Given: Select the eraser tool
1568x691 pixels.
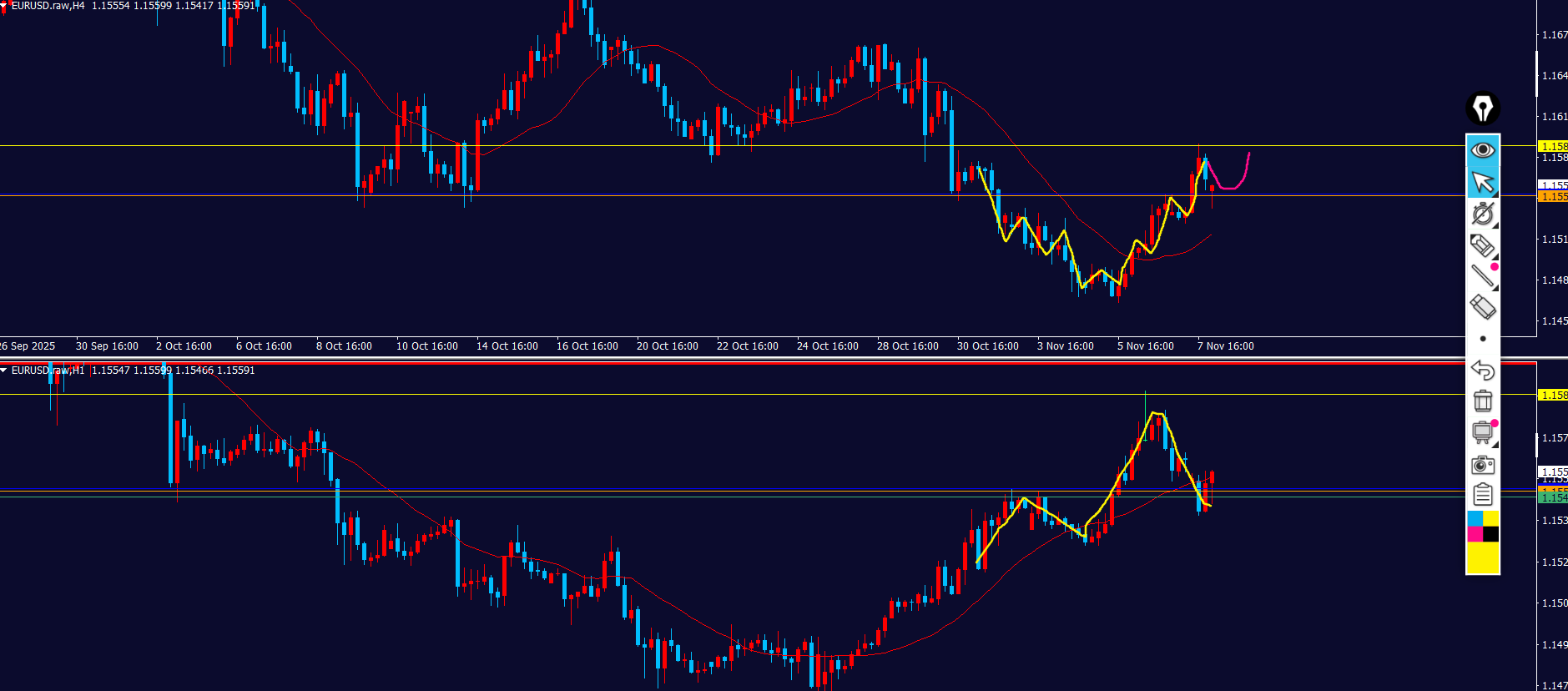Looking at the screenshot, I should click(x=1482, y=307).
